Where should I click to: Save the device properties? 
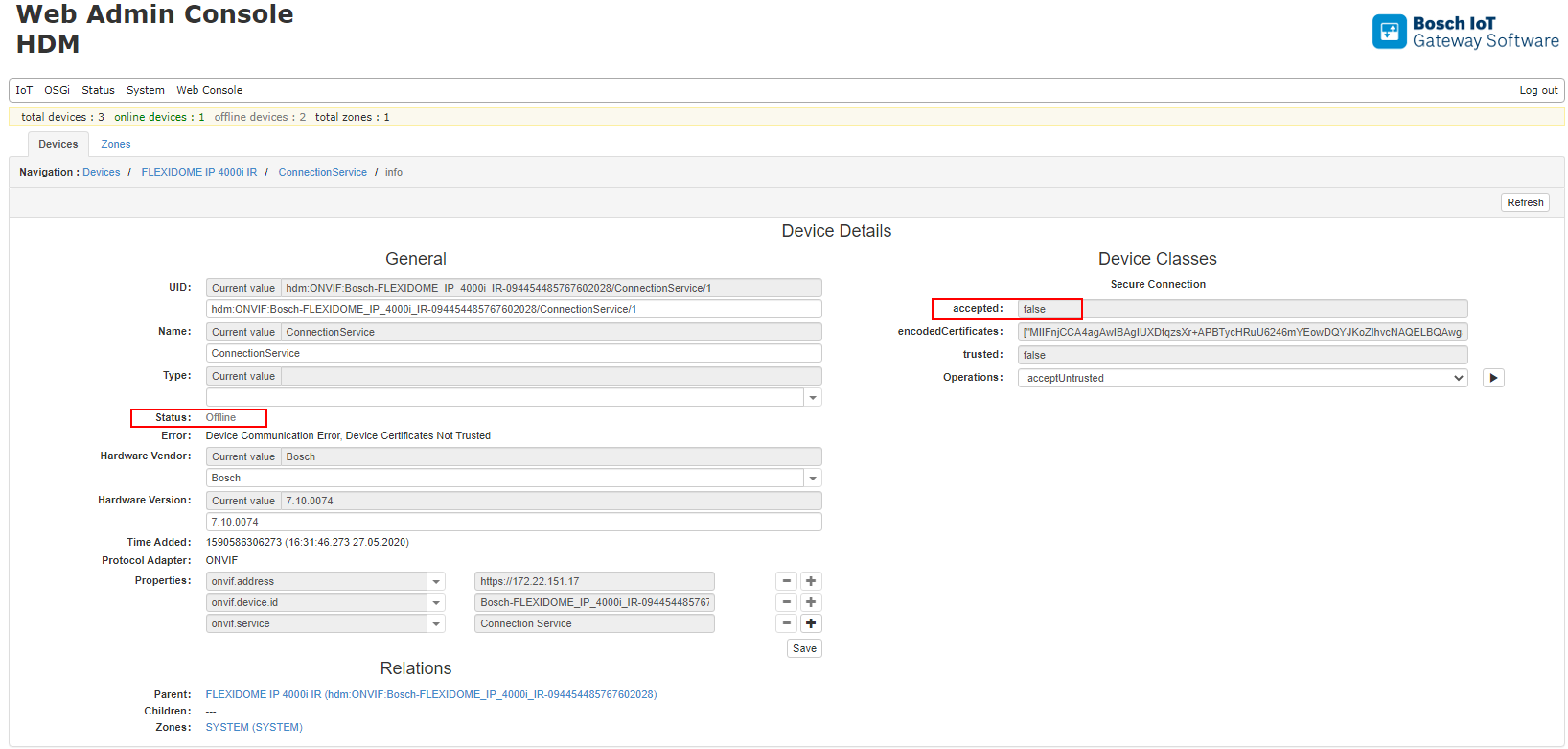pyautogui.click(x=804, y=649)
